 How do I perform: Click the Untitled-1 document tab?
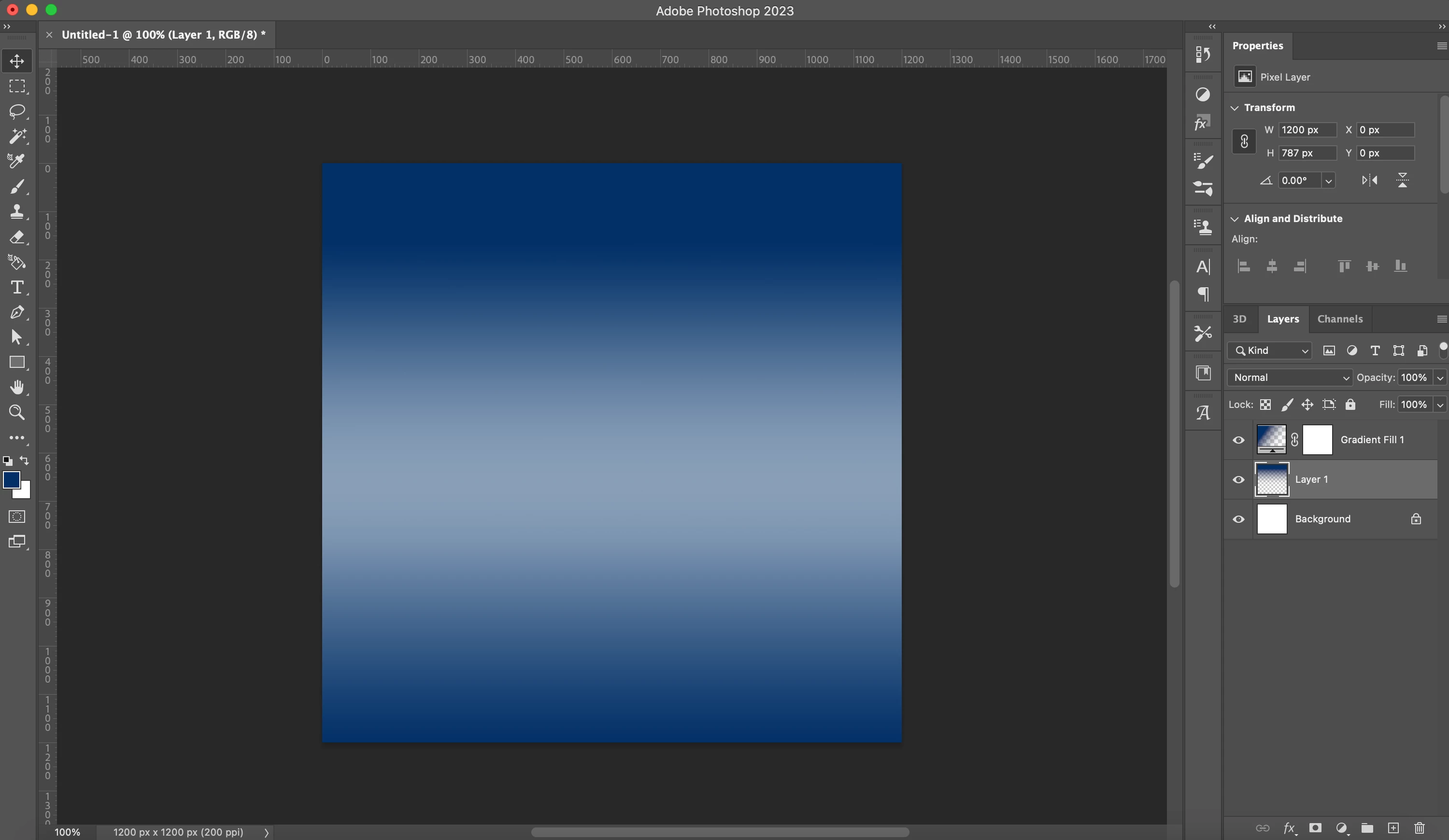click(x=163, y=34)
